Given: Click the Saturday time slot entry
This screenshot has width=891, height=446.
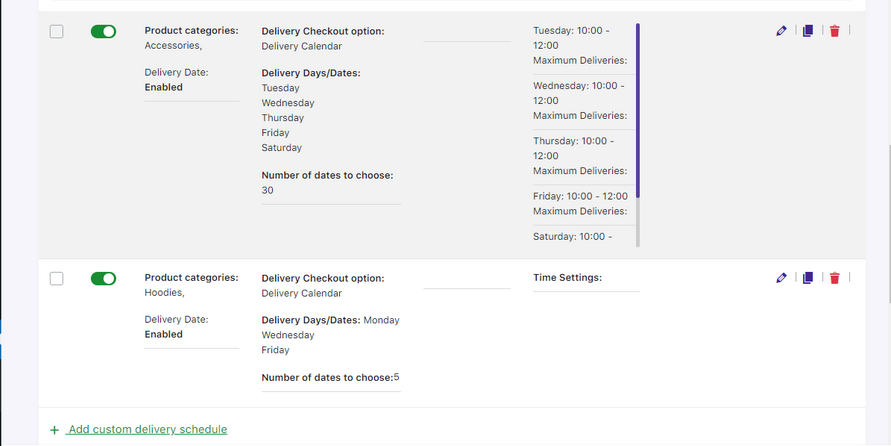Looking at the screenshot, I should 572,236.
